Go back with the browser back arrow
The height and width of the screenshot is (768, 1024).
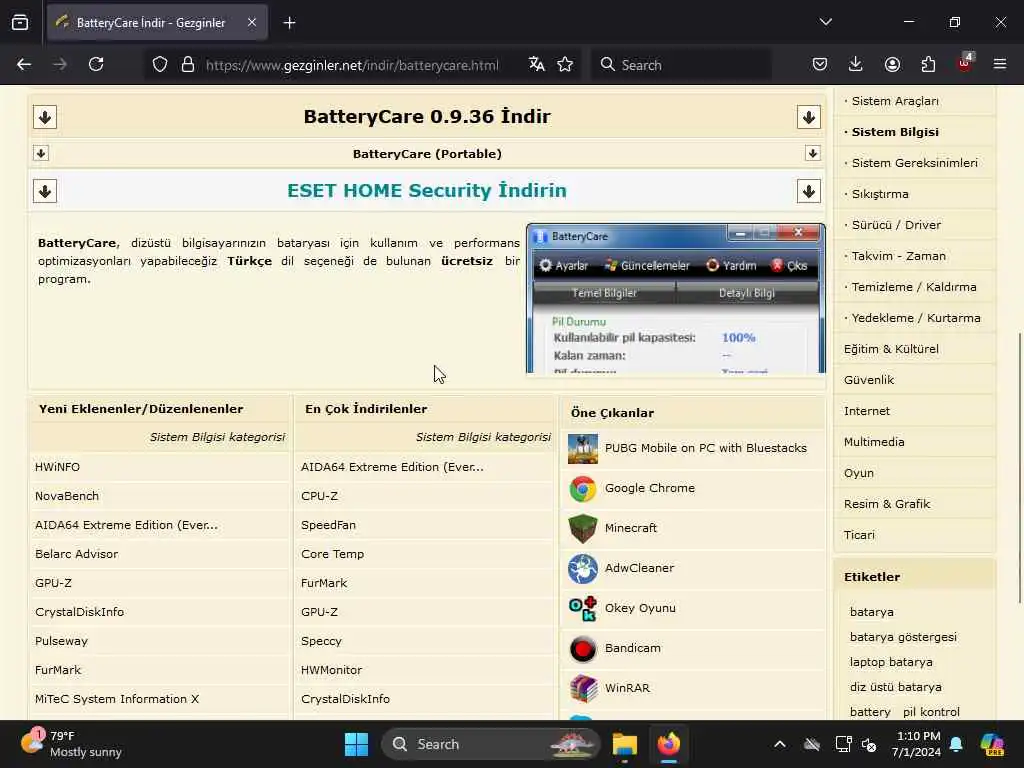24,65
